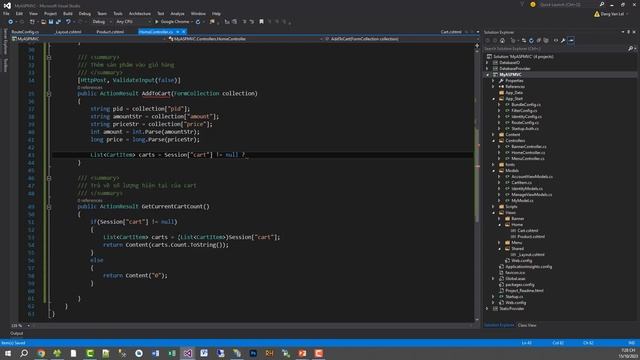
Task: Click the Output panel tab
Action: [16, 333]
